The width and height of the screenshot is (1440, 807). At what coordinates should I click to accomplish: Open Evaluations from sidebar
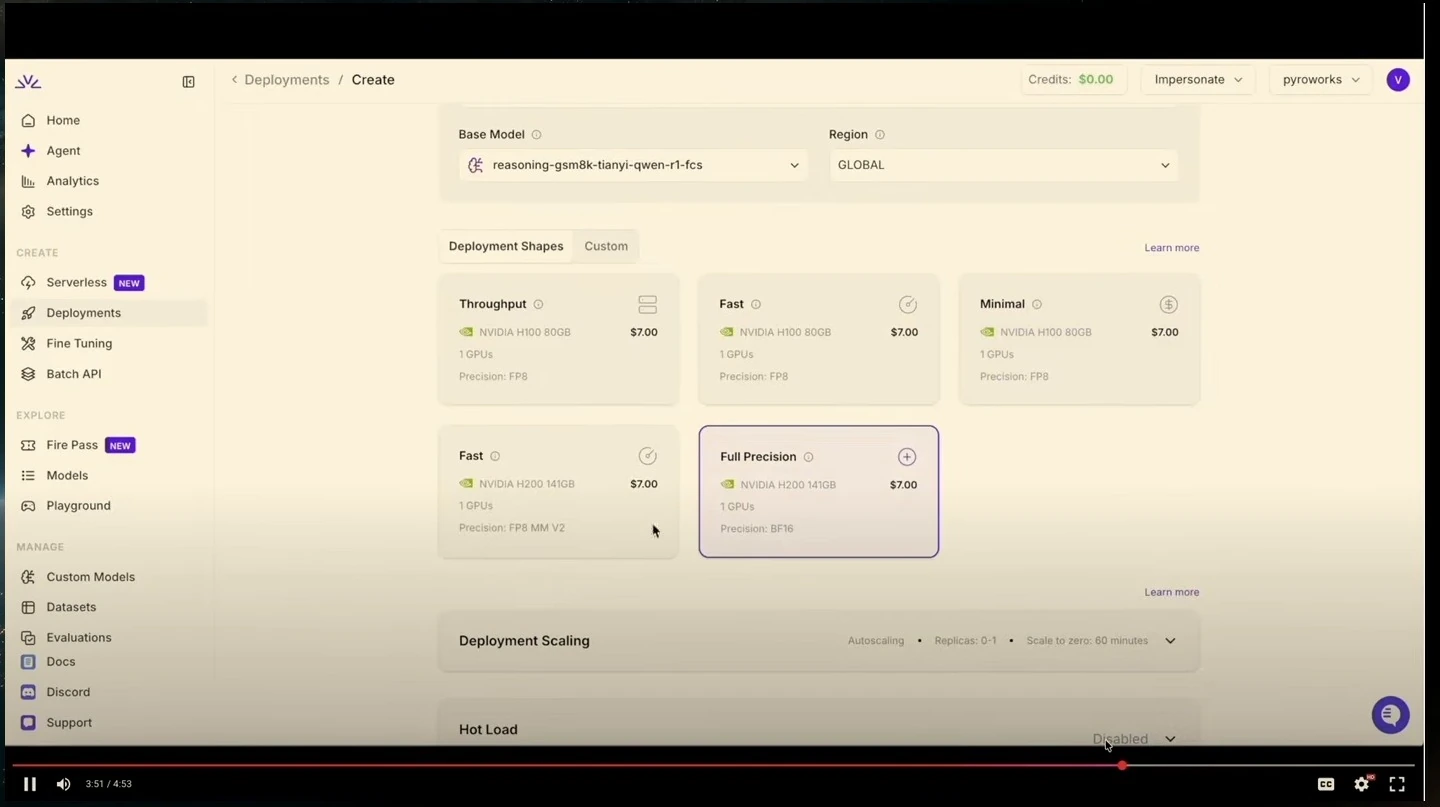coord(78,638)
